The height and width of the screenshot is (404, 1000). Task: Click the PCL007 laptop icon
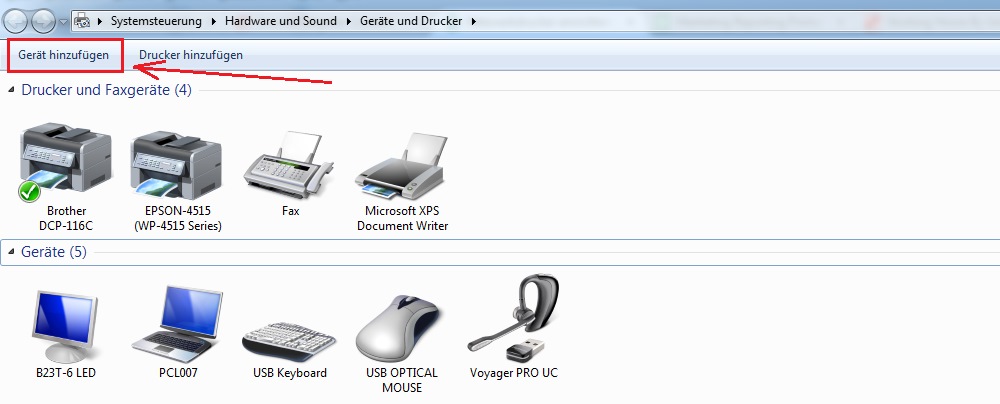(x=176, y=325)
